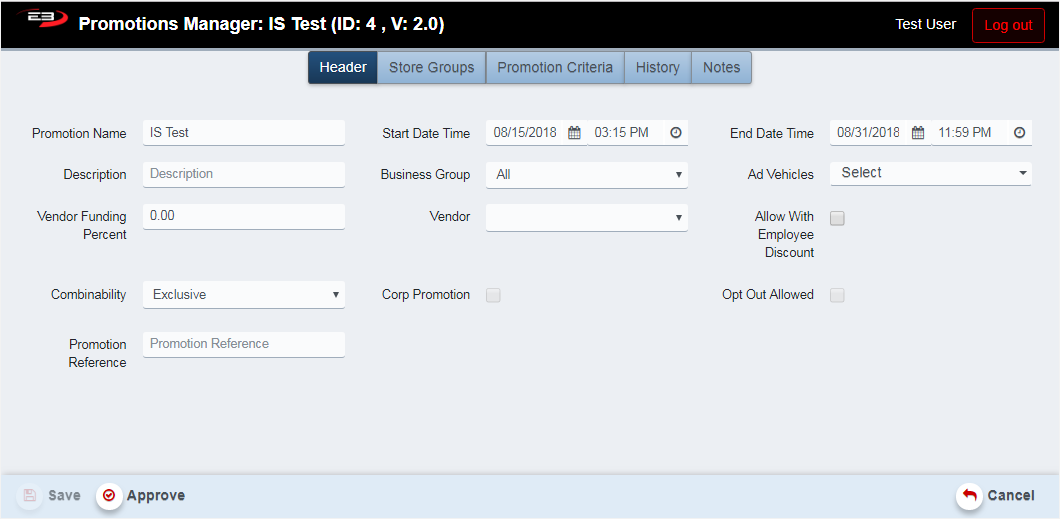Image resolution: width=1060 pixels, height=519 pixels.
Task: Toggle the Corp Promotion checkbox
Action: pos(493,295)
